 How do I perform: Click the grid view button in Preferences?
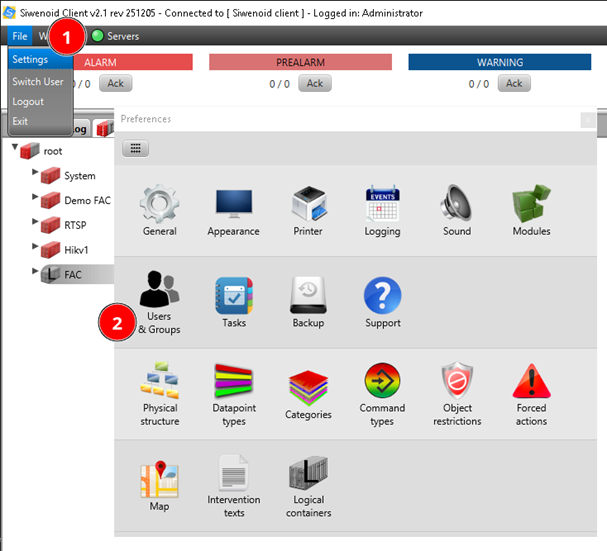135,148
